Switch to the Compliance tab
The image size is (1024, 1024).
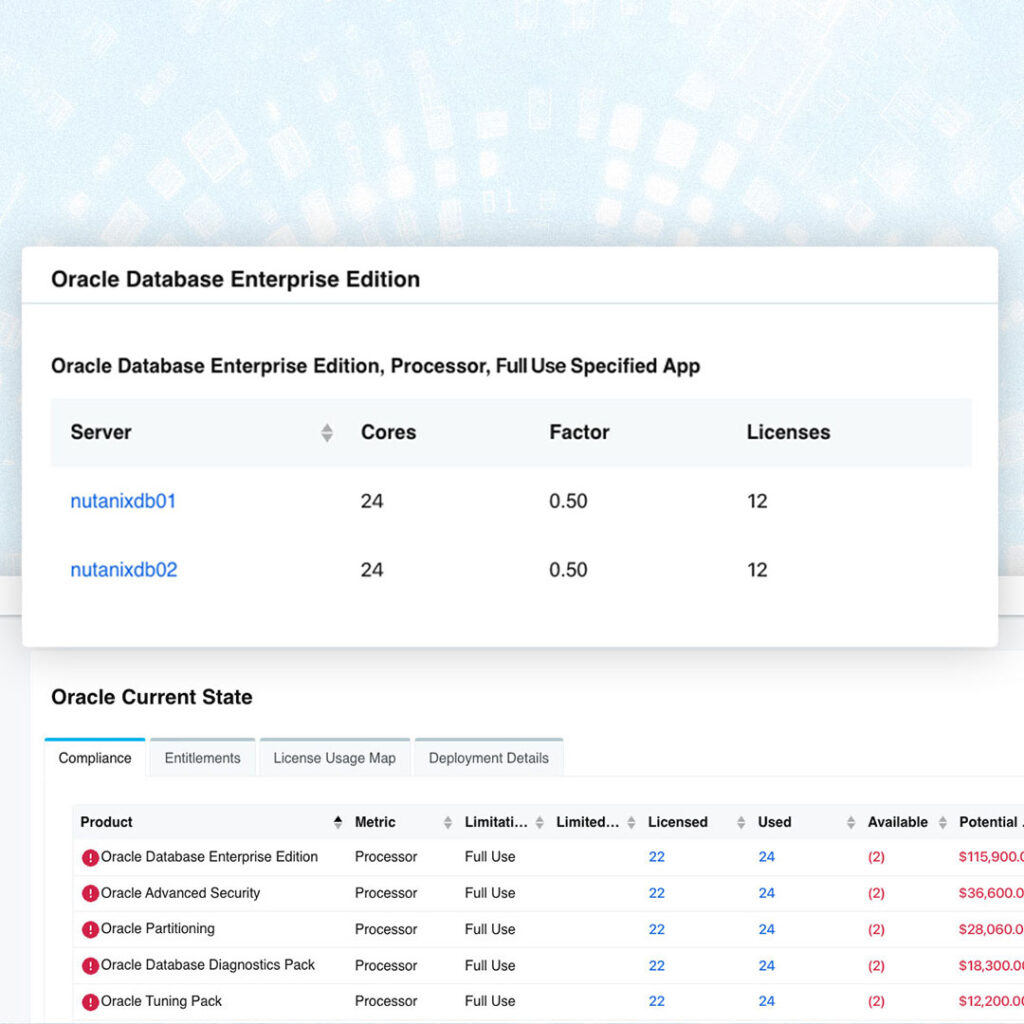95,758
